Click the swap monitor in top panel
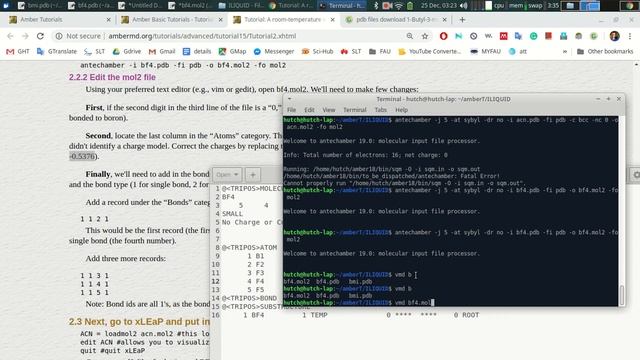The height and width of the screenshot is (360, 640). 535,5
